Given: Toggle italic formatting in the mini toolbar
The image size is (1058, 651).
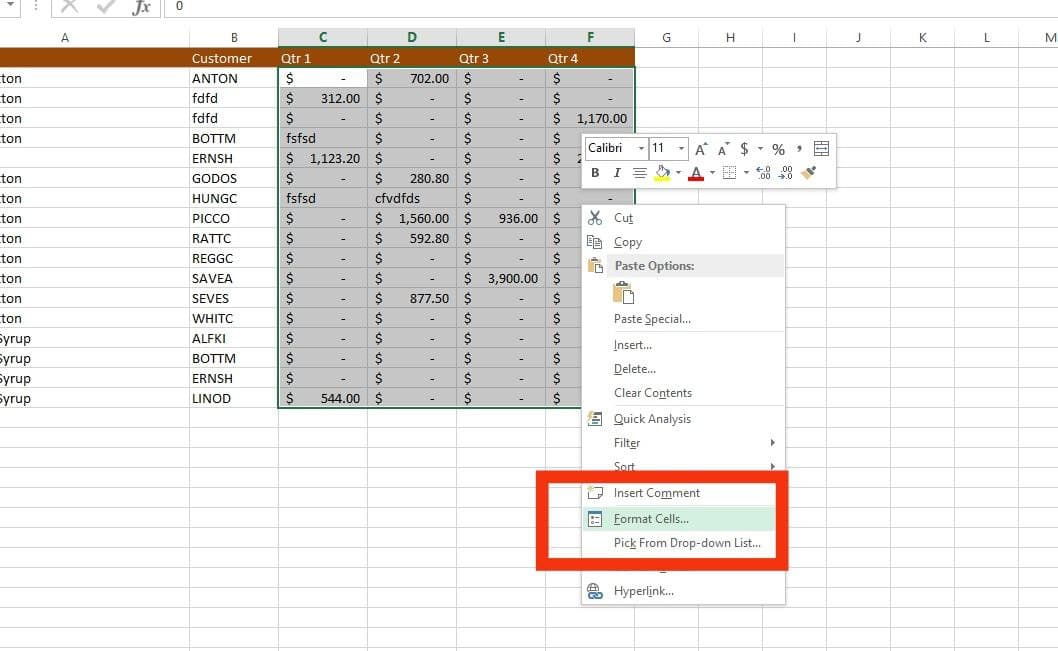Looking at the screenshot, I should [617, 172].
